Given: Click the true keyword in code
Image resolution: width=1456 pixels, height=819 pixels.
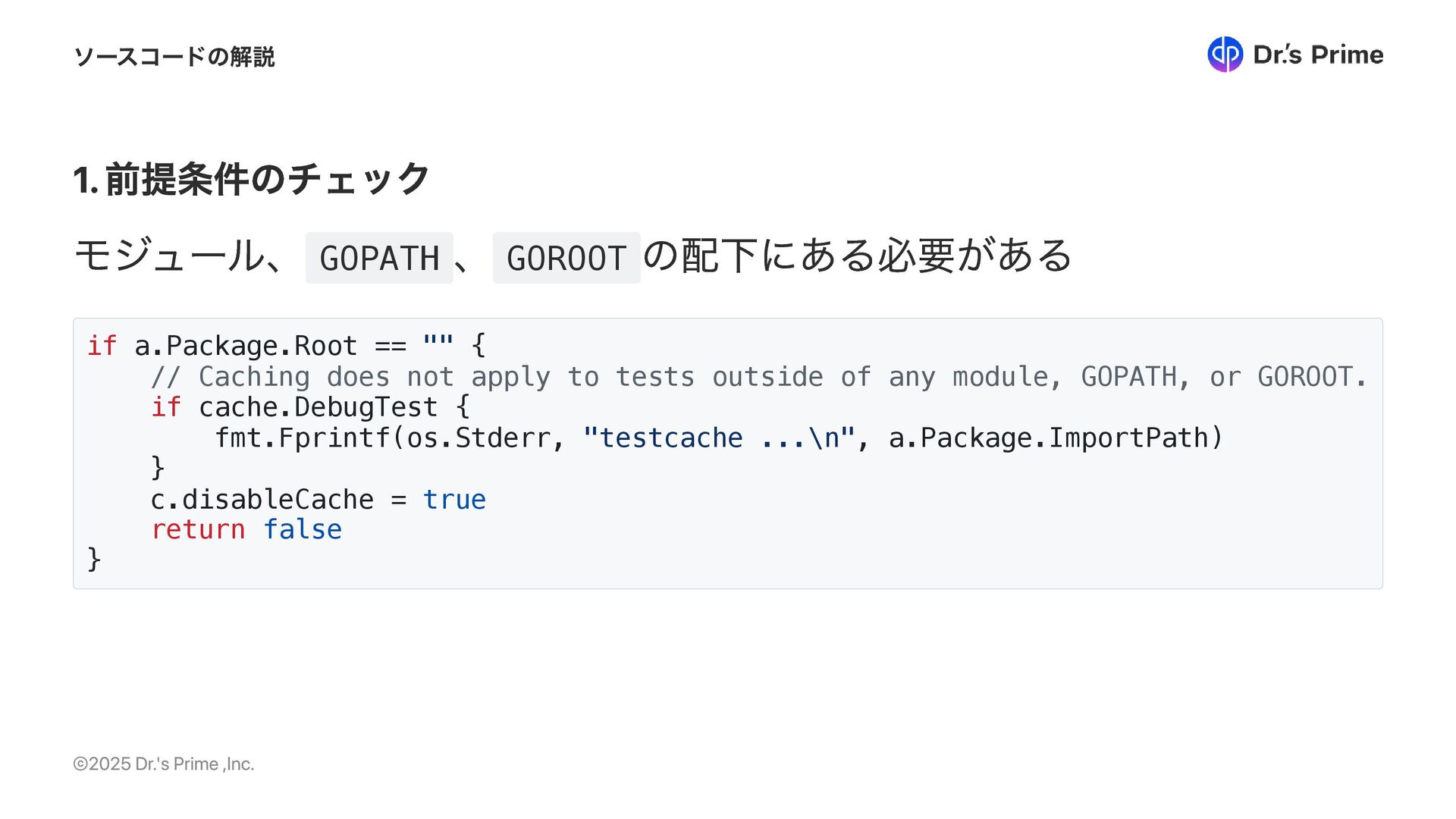Looking at the screenshot, I should 454,500.
